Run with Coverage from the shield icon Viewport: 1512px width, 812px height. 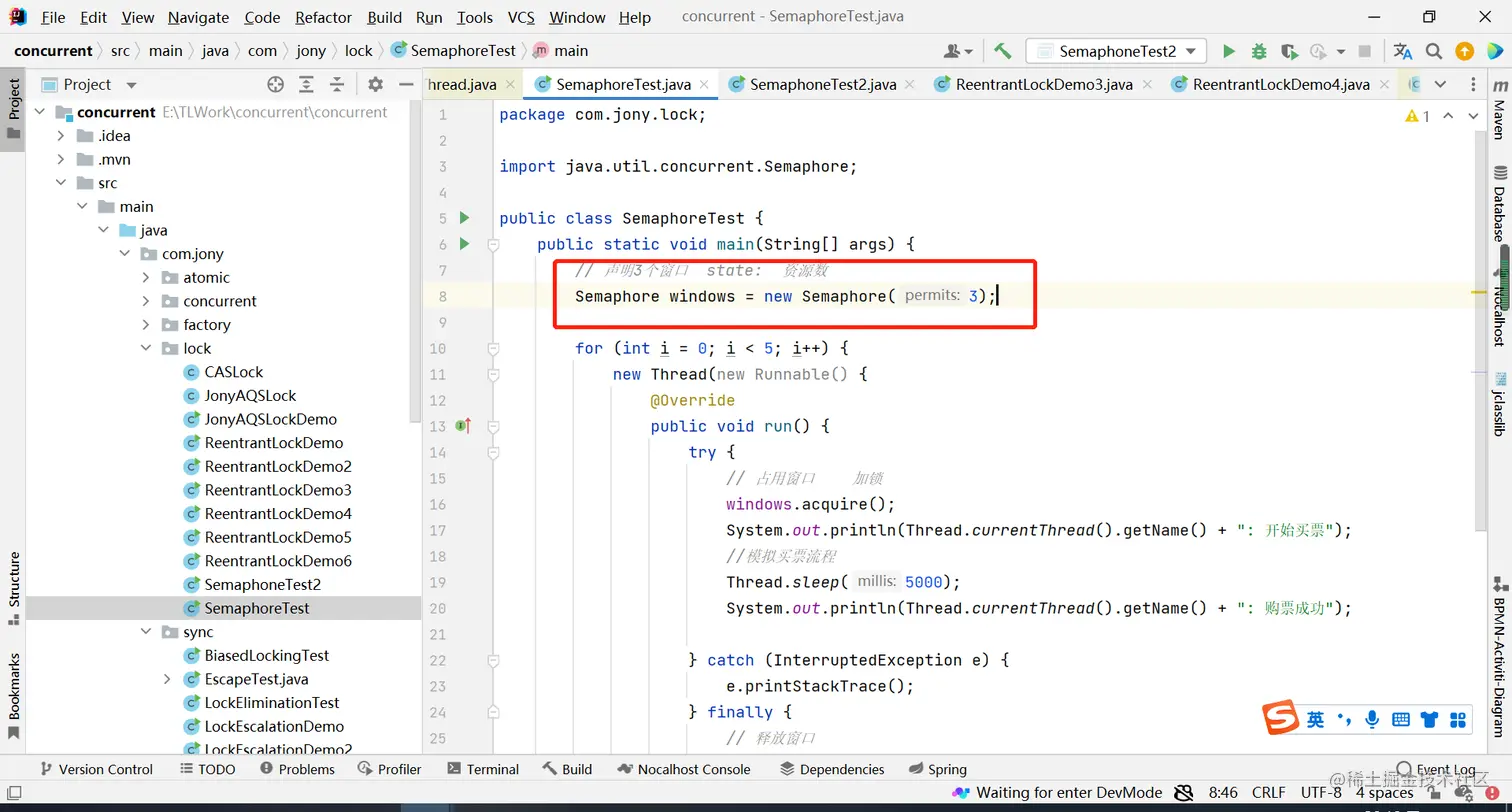tap(1289, 51)
